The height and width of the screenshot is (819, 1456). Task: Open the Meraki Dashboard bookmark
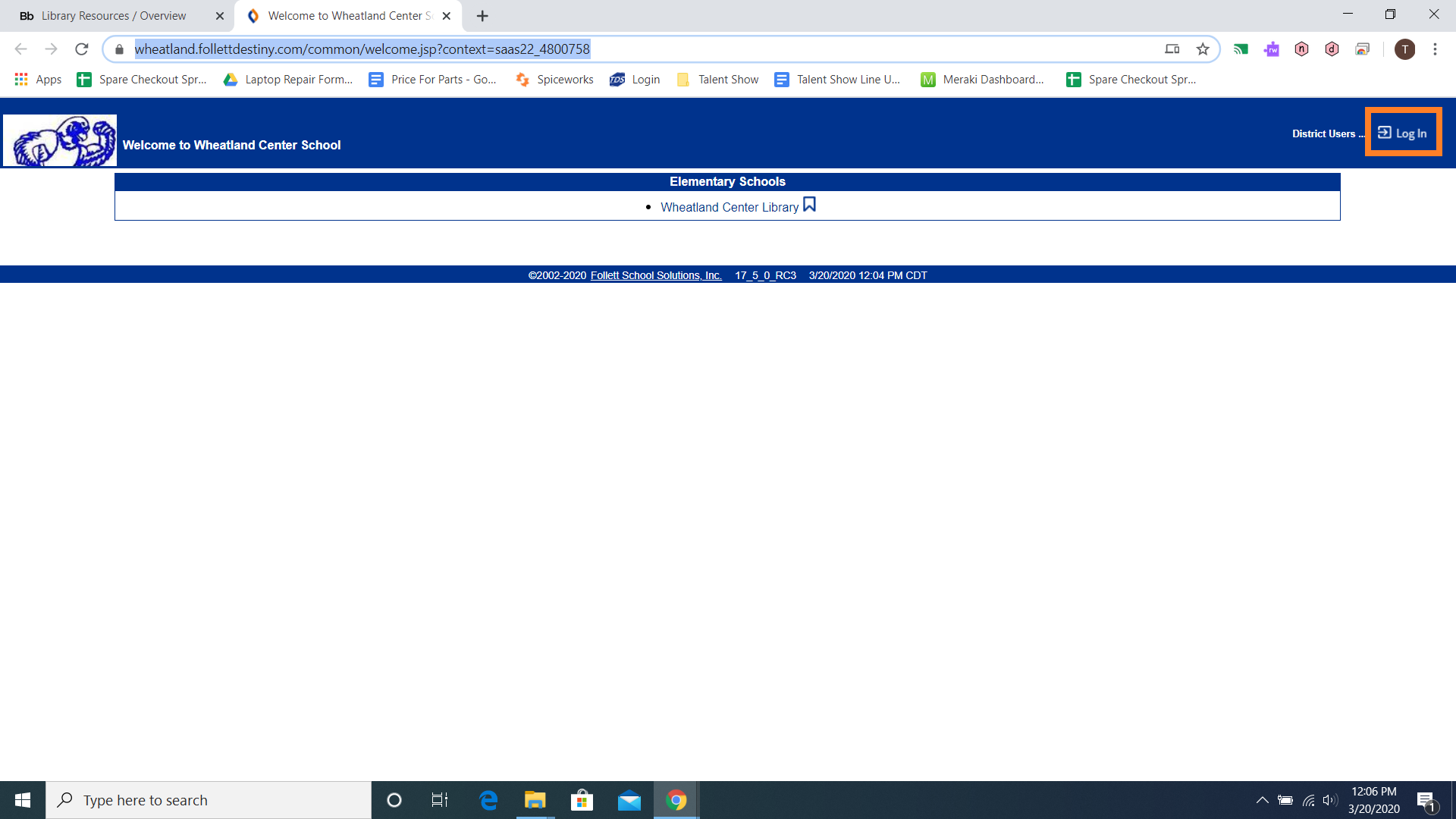click(982, 80)
